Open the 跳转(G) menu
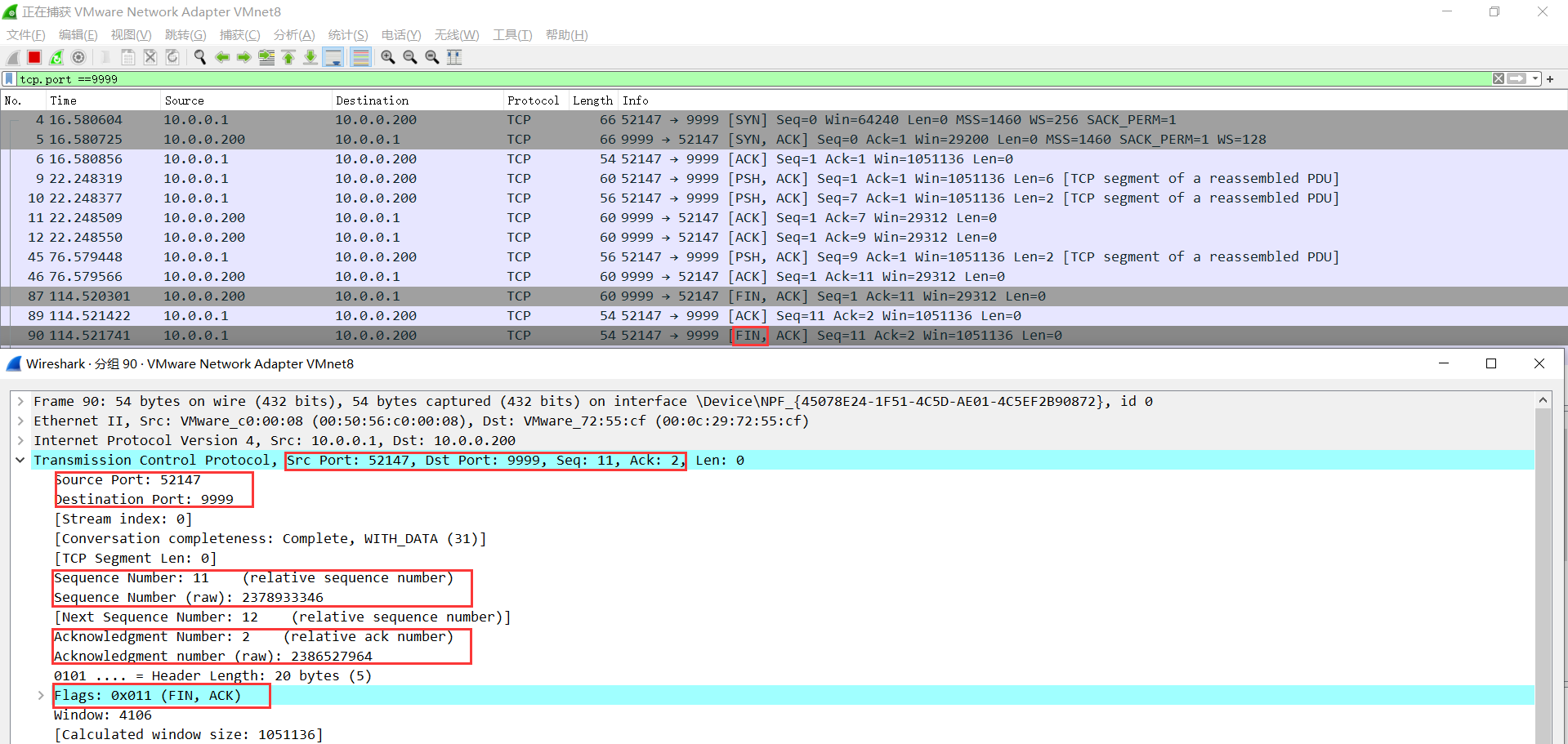This screenshot has width=1568, height=744. coord(185,35)
